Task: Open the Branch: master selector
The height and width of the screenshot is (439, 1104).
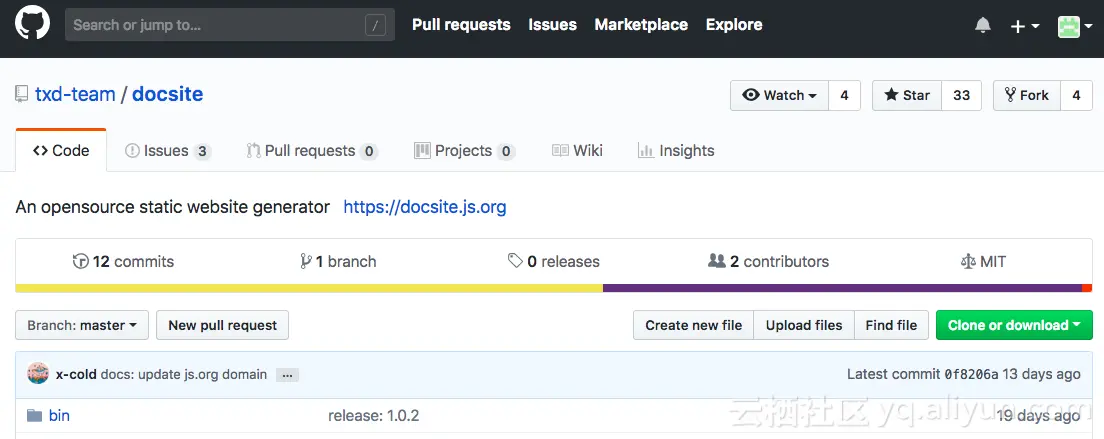Action: (82, 325)
